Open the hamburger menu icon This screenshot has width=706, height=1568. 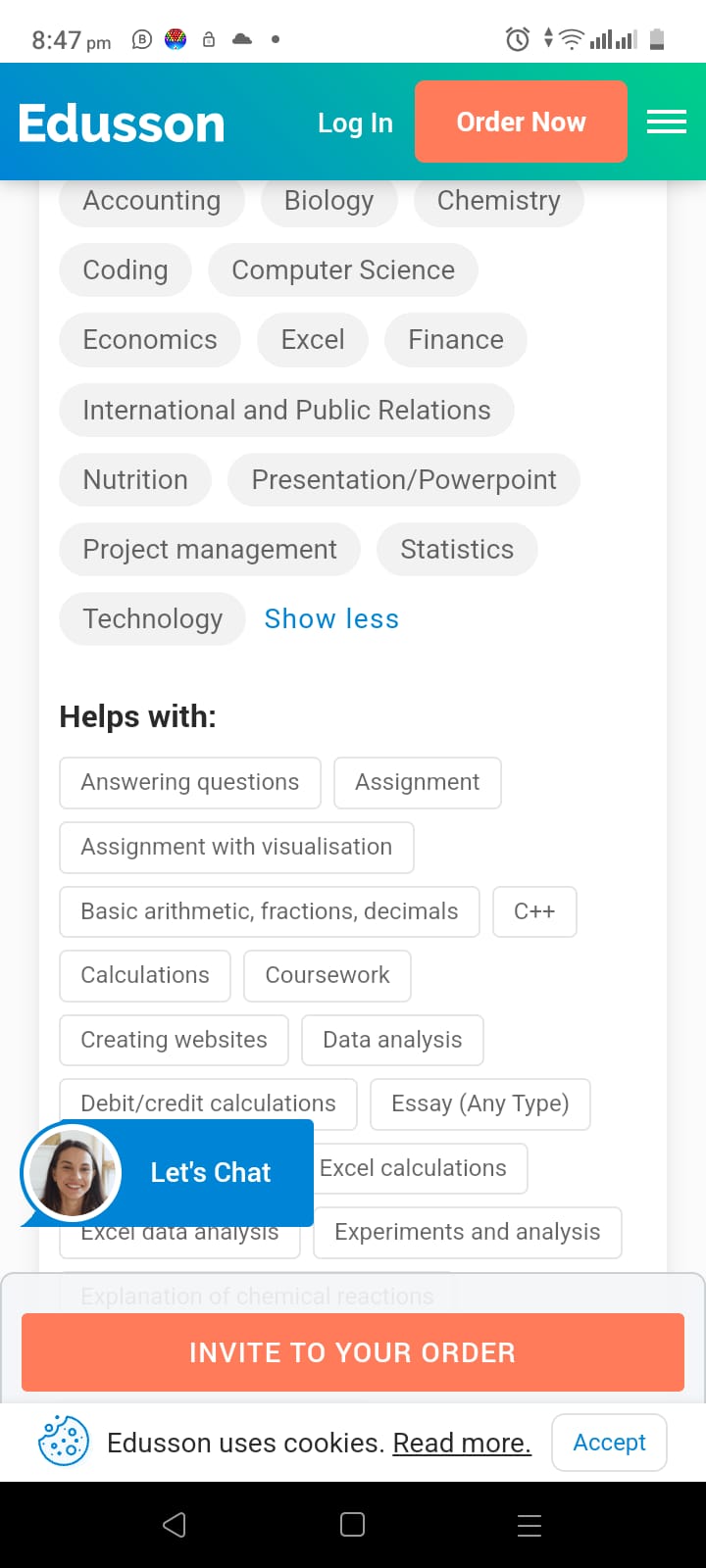pos(667,122)
